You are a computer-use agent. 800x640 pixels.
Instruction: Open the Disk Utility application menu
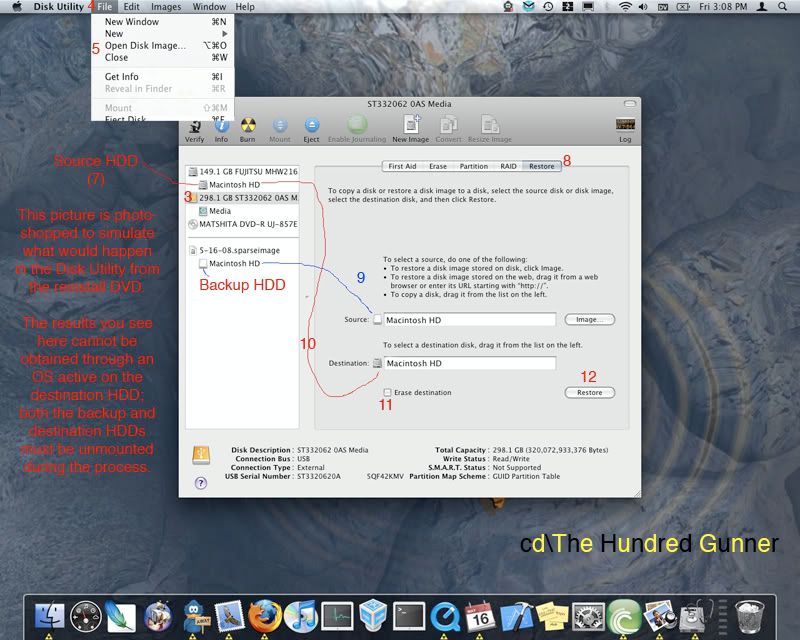point(58,7)
